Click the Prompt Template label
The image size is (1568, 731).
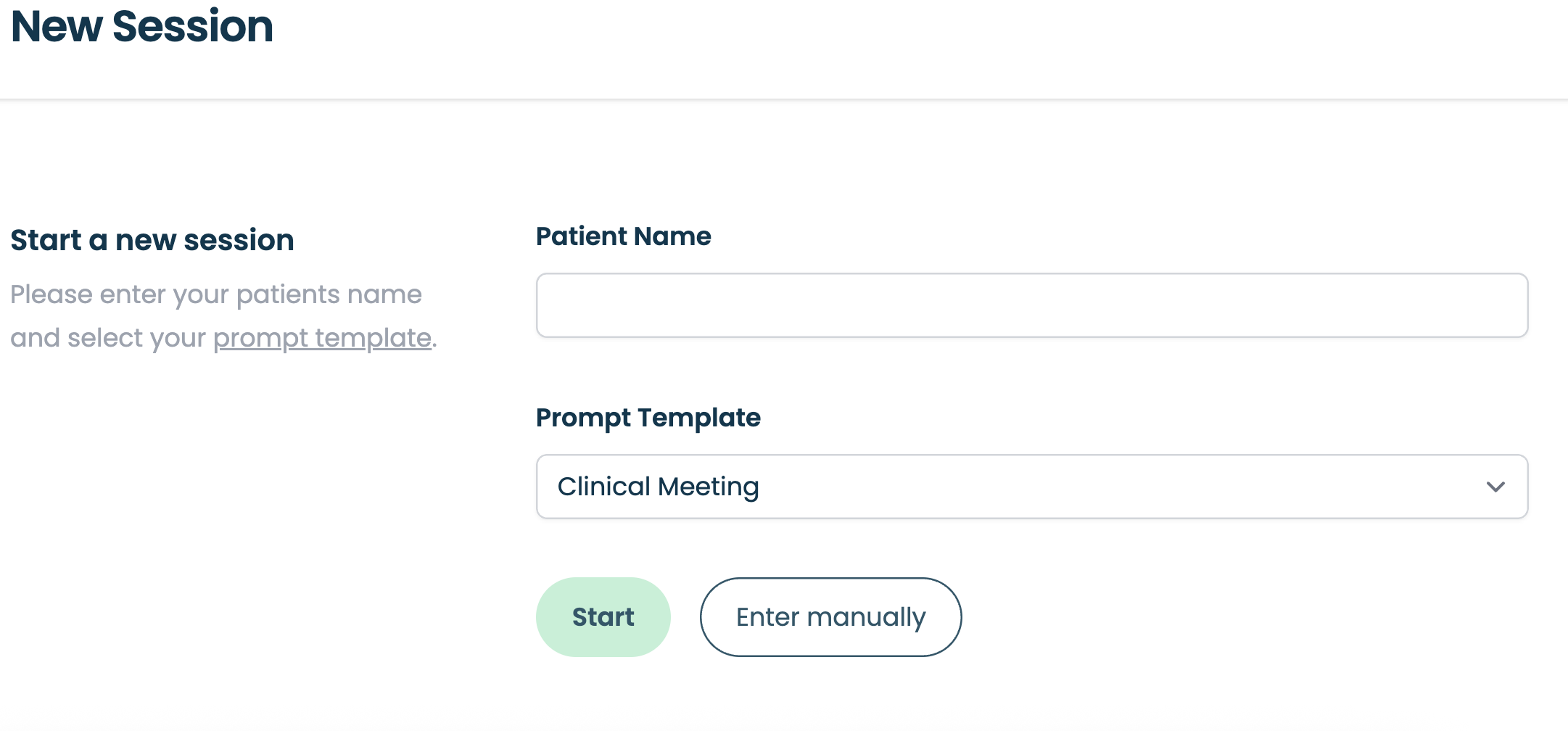click(648, 418)
